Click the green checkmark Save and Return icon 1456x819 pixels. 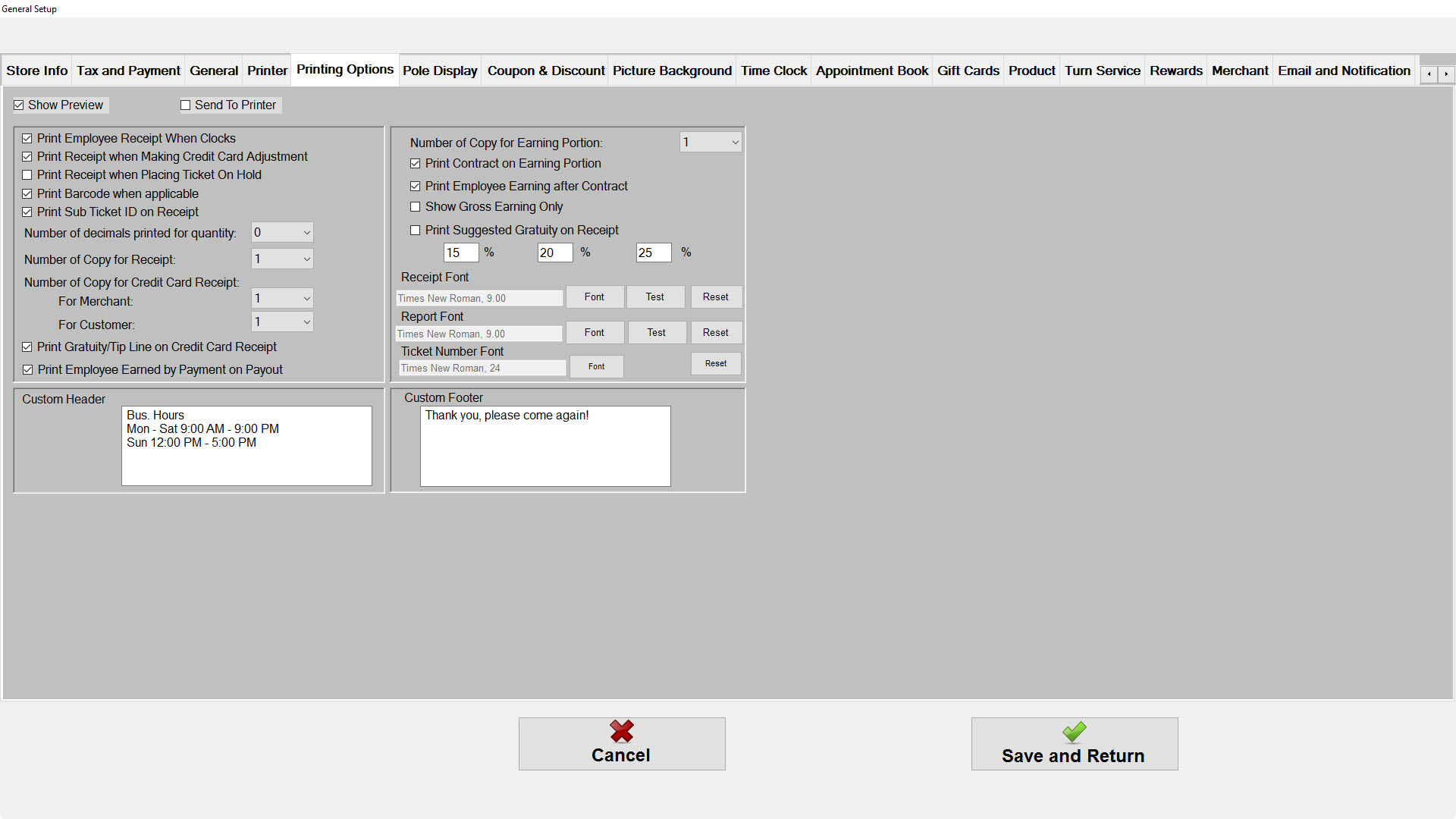(1074, 732)
